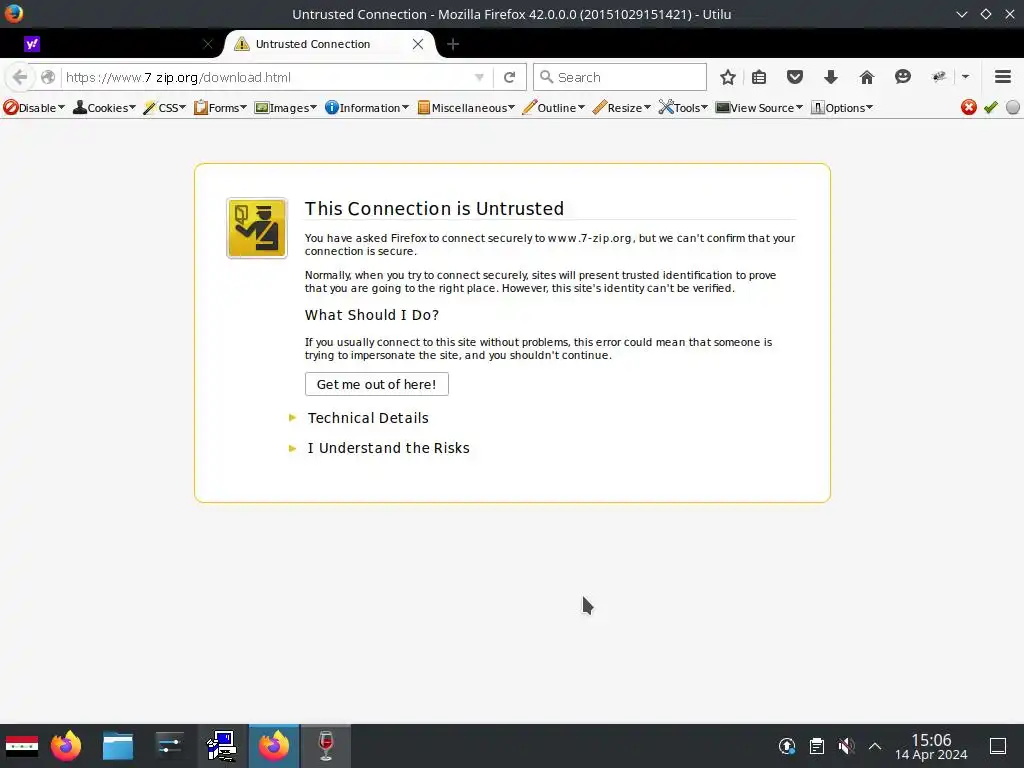The image size is (1024, 768).
Task: Show hidden tray icons arrow
Action: (x=875, y=746)
